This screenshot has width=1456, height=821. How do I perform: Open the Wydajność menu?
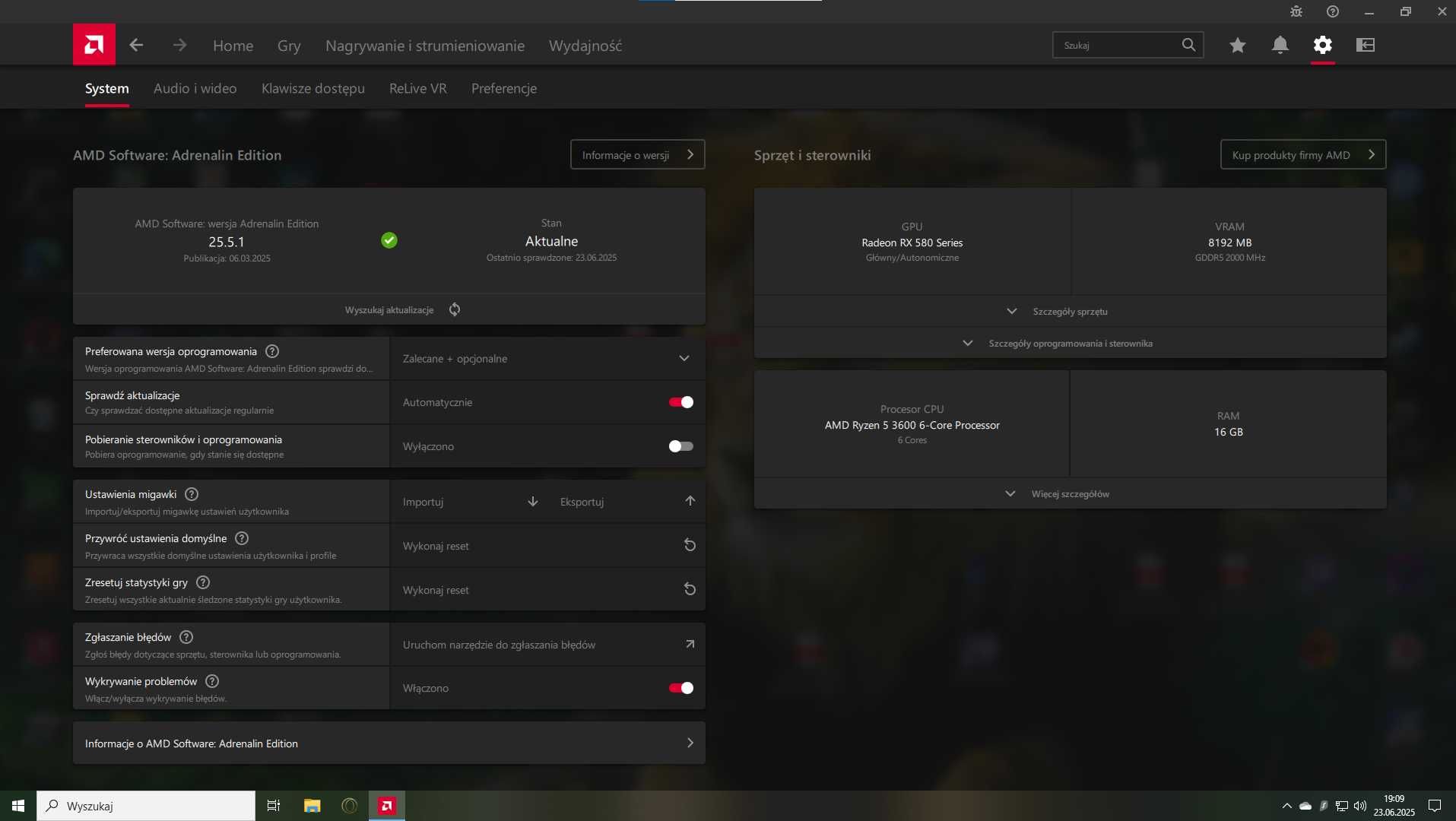tap(585, 46)
